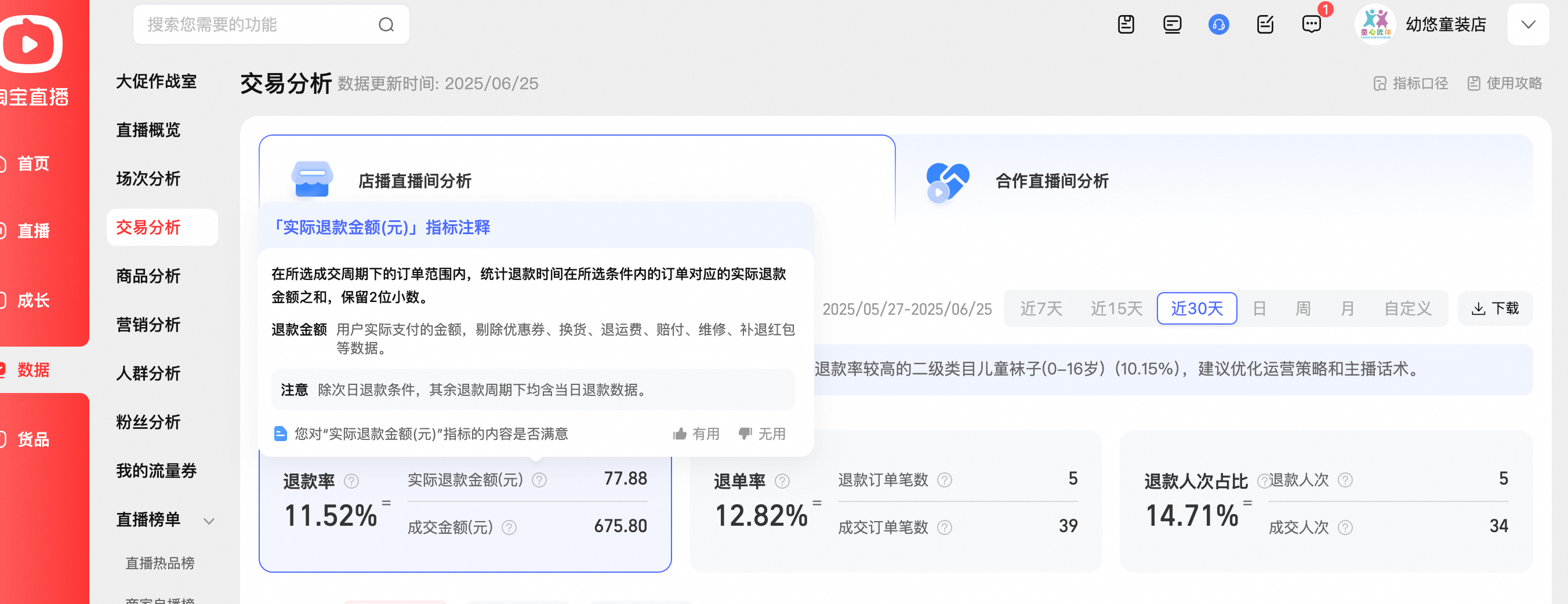This screenshot has height=604, width=1568.
Task: Select the 退单率 12.82% metric card
Action: tap(895, 502)
